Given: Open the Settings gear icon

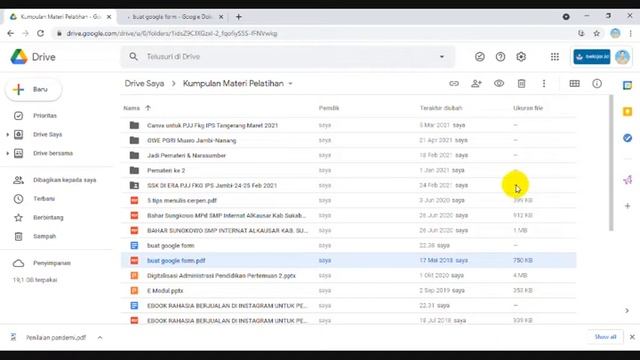Looking at the screenshot, I should coord(521,57).
